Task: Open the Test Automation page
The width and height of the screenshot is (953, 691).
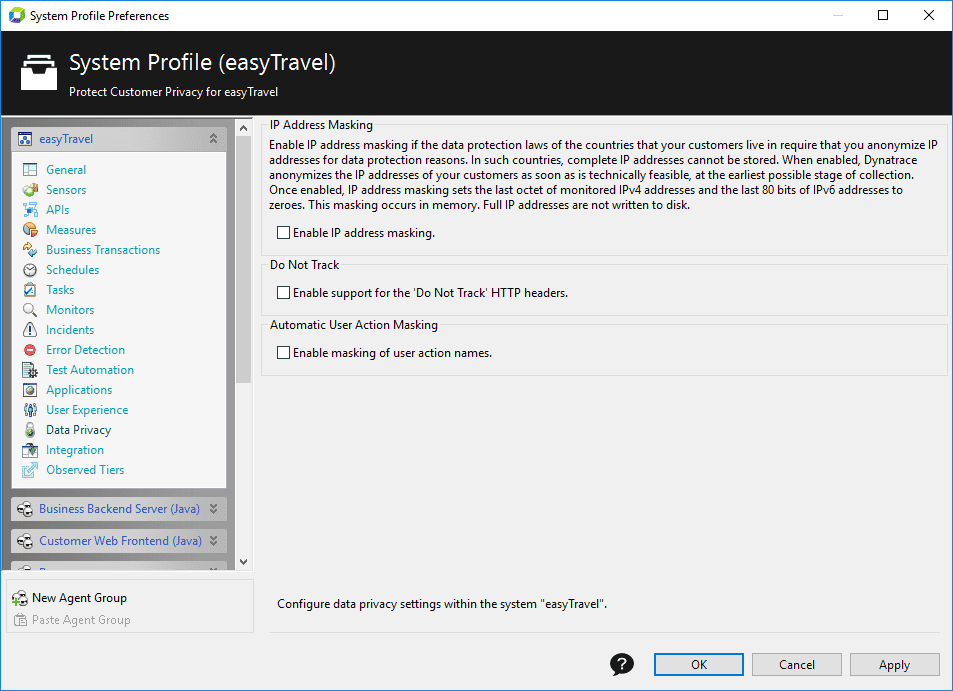Action: coord(90,370)
